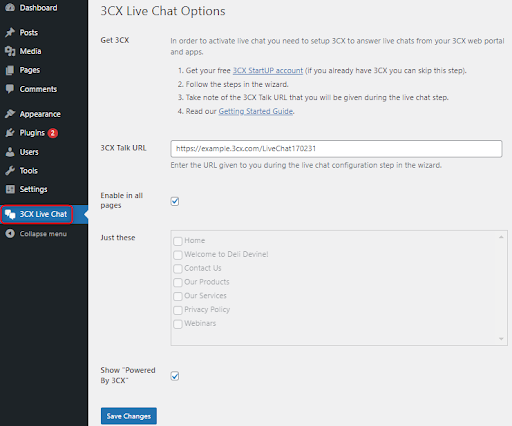Click the Plugins plug icon
This screenshot has width=512, height=426.
10,133
